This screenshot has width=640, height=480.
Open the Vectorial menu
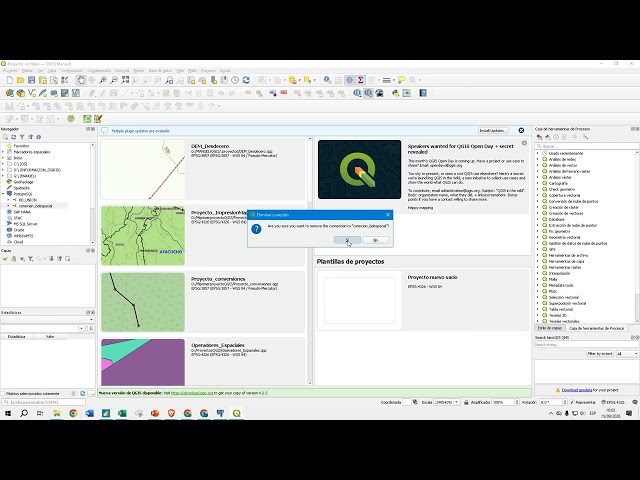[122, 71]
